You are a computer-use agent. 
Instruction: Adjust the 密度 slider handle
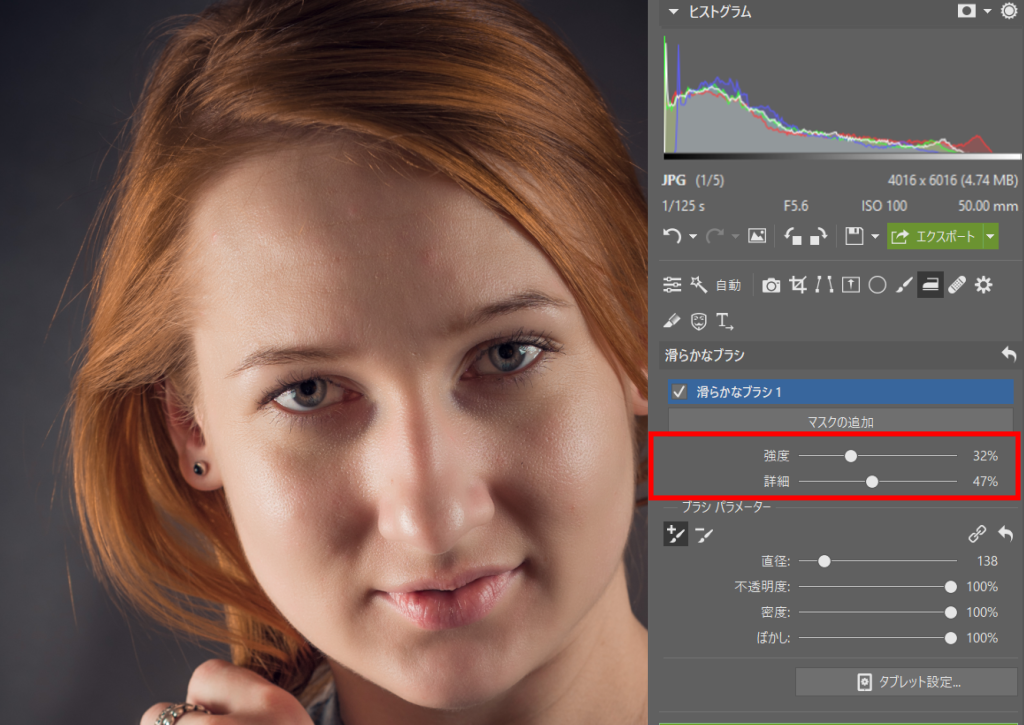click(951, 613)
